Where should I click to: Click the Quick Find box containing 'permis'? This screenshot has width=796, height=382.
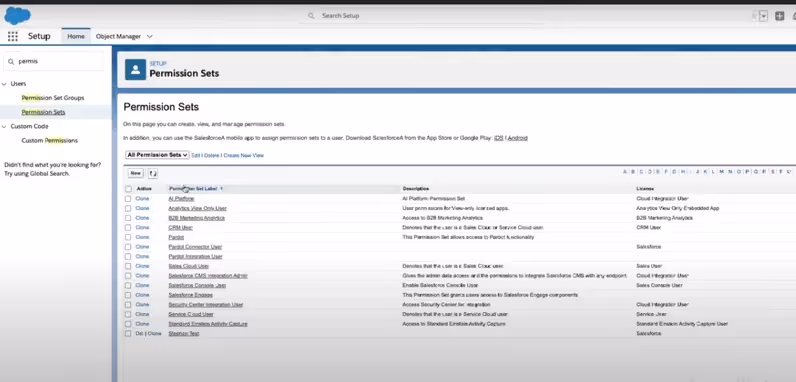pos(54,61)
